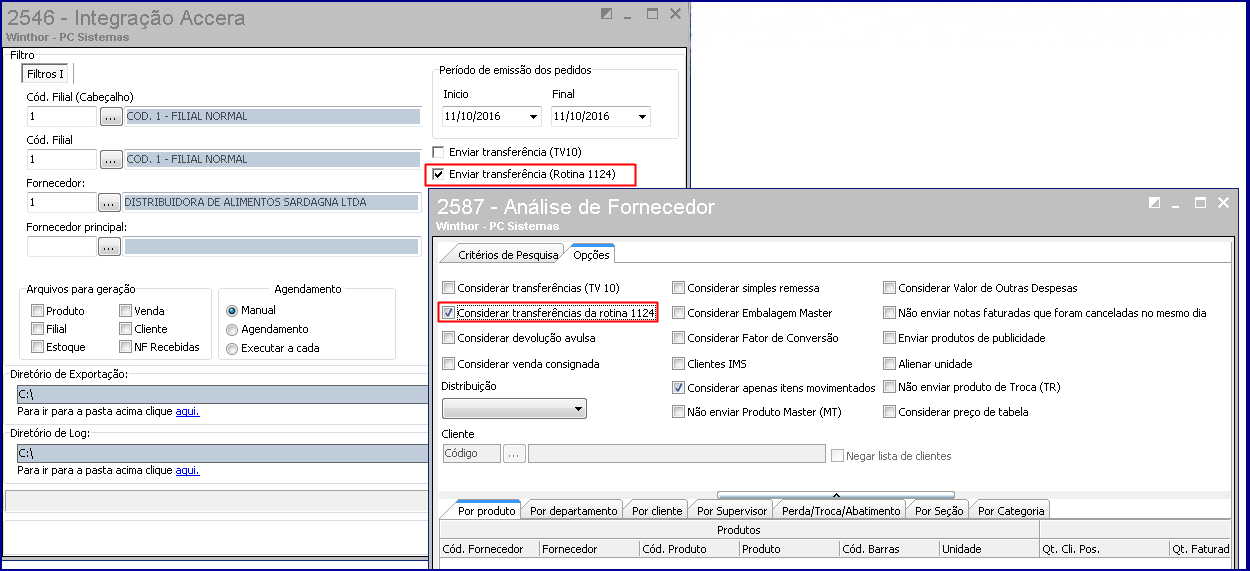Screen dimensions: 1250x571
Task: Click the Cliente Código input field
Action: click(x=472, y=454)
